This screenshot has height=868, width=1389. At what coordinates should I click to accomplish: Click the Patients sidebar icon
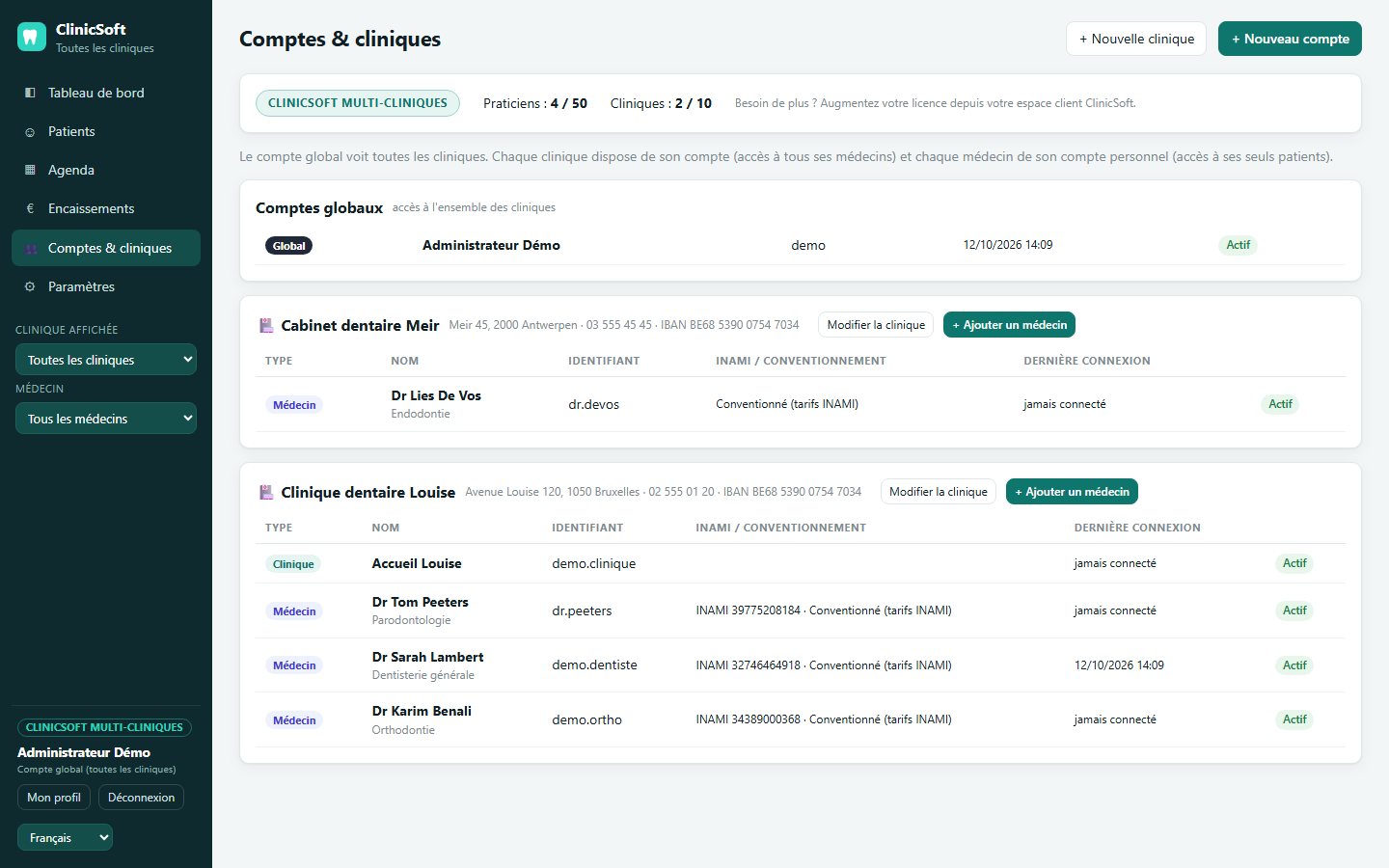[30, 132]
